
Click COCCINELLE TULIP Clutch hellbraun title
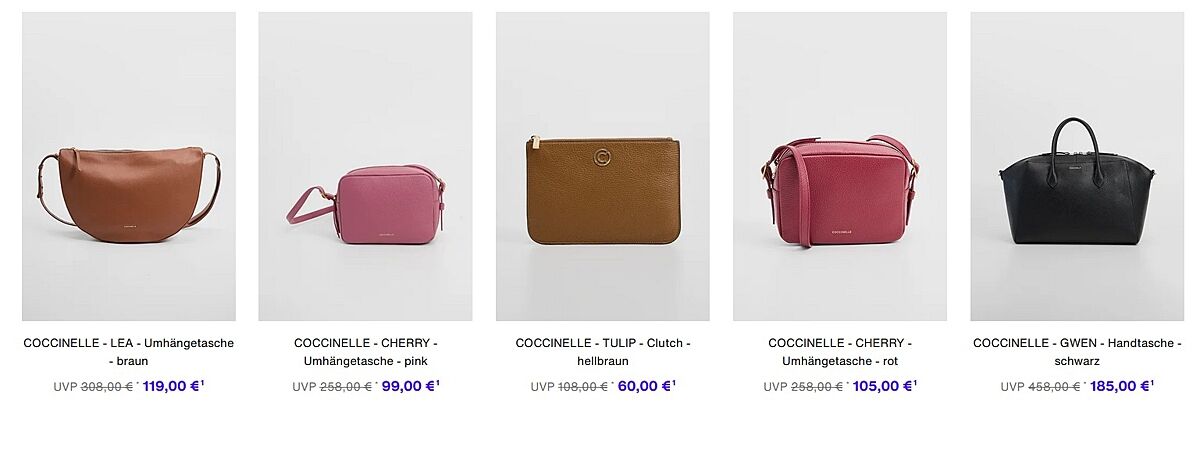click(x=603, y=352)
